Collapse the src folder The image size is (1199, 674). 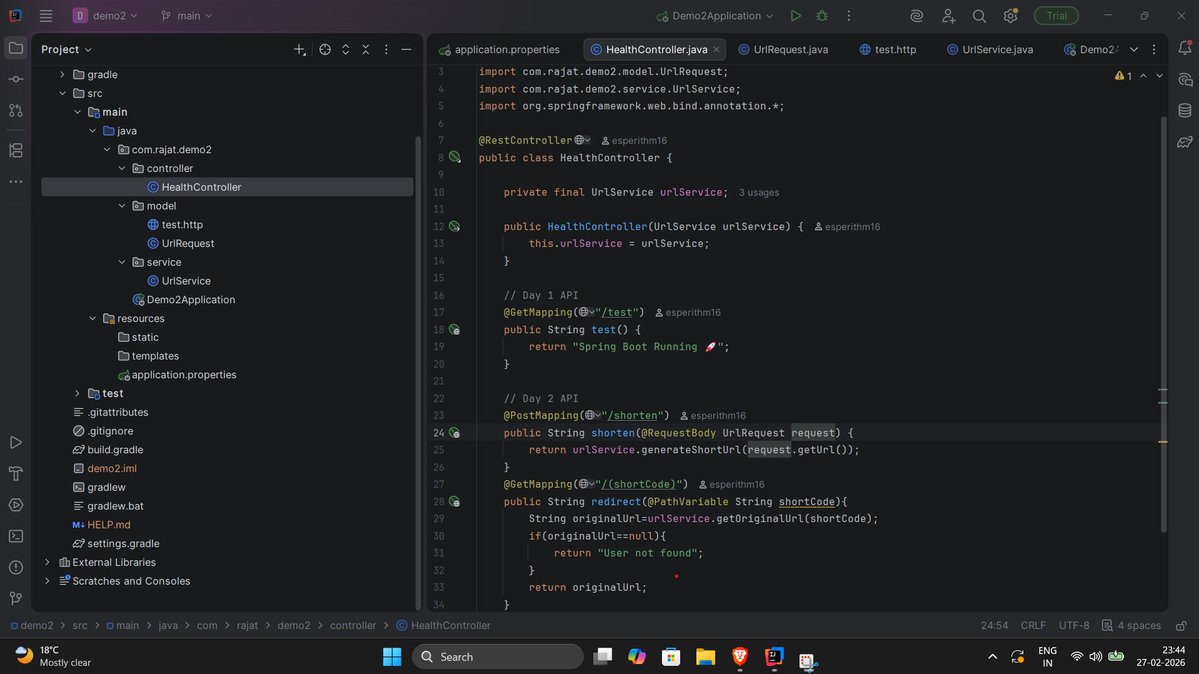[x=62, y=93]
